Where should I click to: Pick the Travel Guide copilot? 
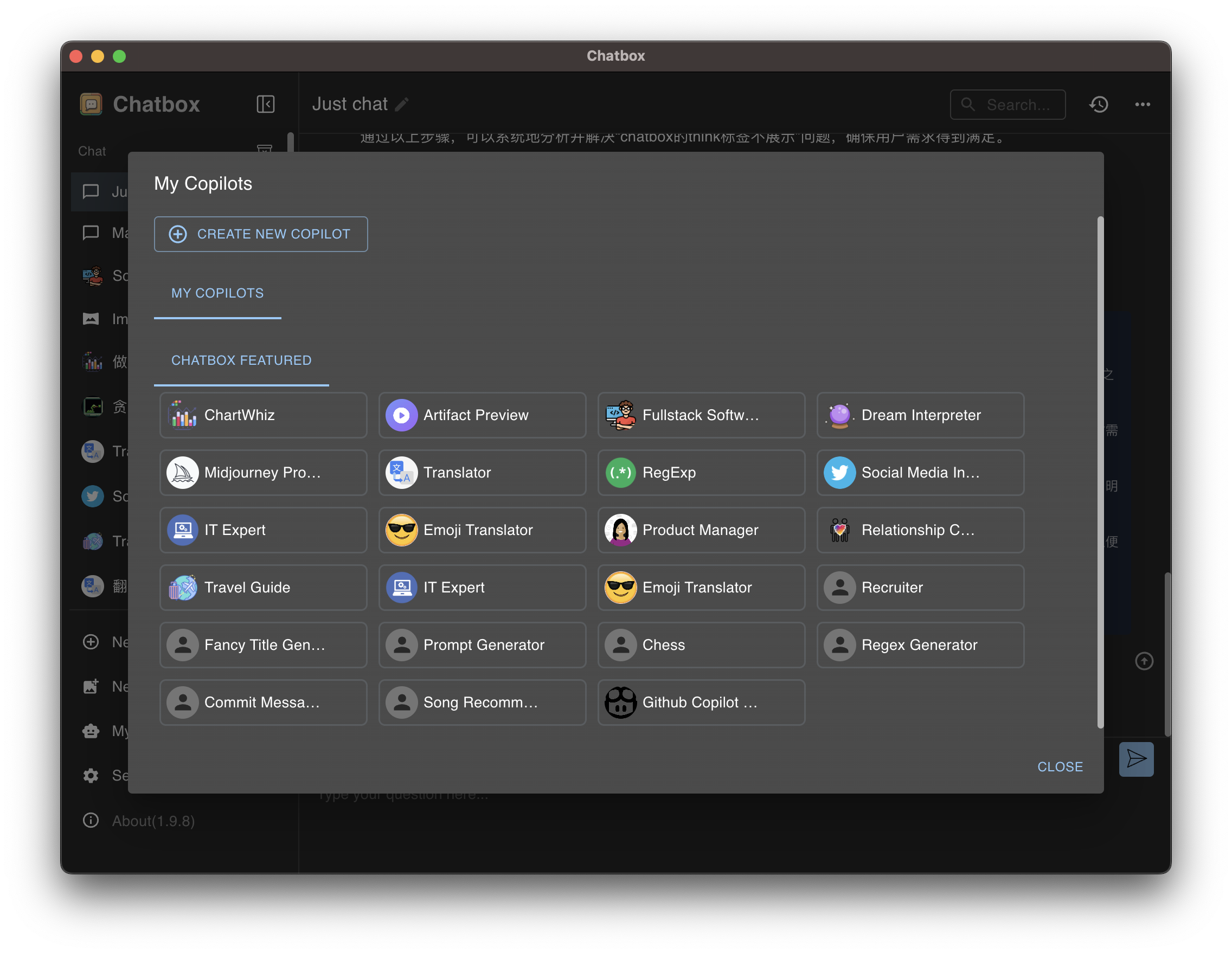pyautogui.click(x=264, y=588)
